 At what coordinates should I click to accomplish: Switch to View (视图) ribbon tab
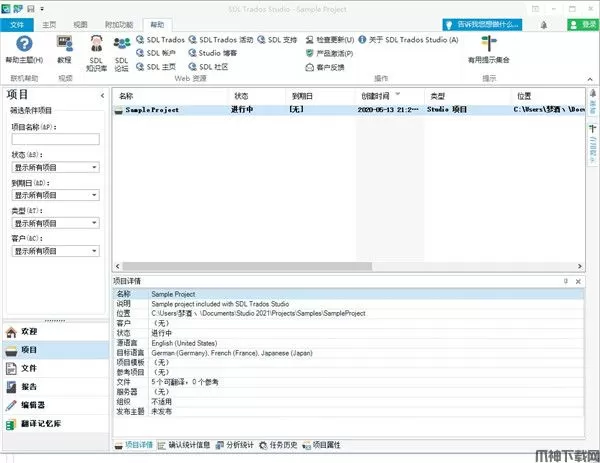point(80,25)
